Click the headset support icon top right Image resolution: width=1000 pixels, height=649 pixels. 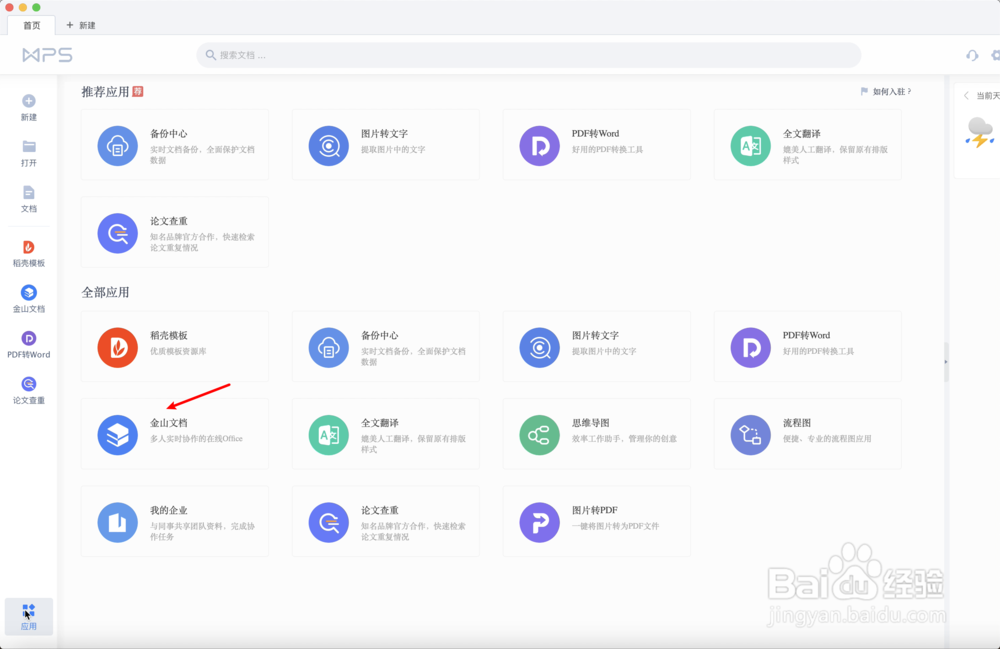click(972, 55)
